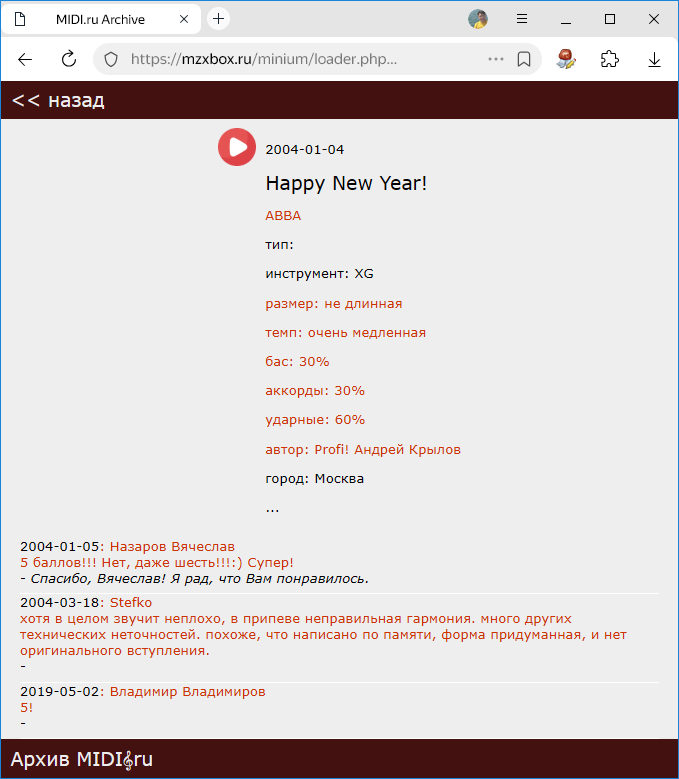Open the downloads panel
The image size is (679, 779).
pyautogui.click(x=654, y=60)
